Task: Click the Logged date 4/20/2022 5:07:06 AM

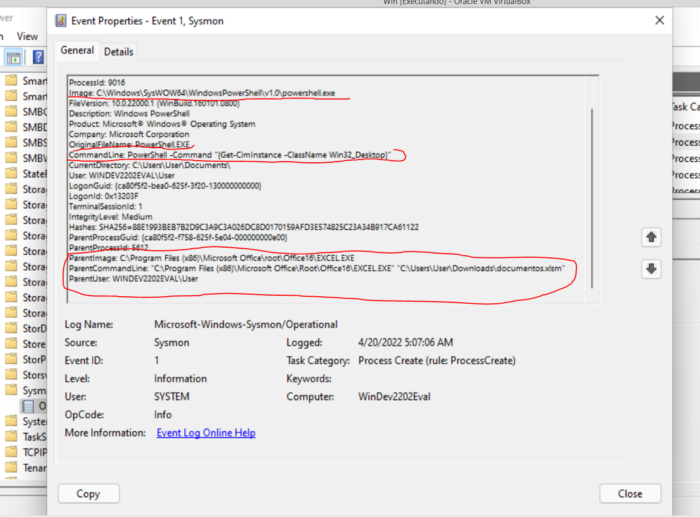Action: click(405, 342)
